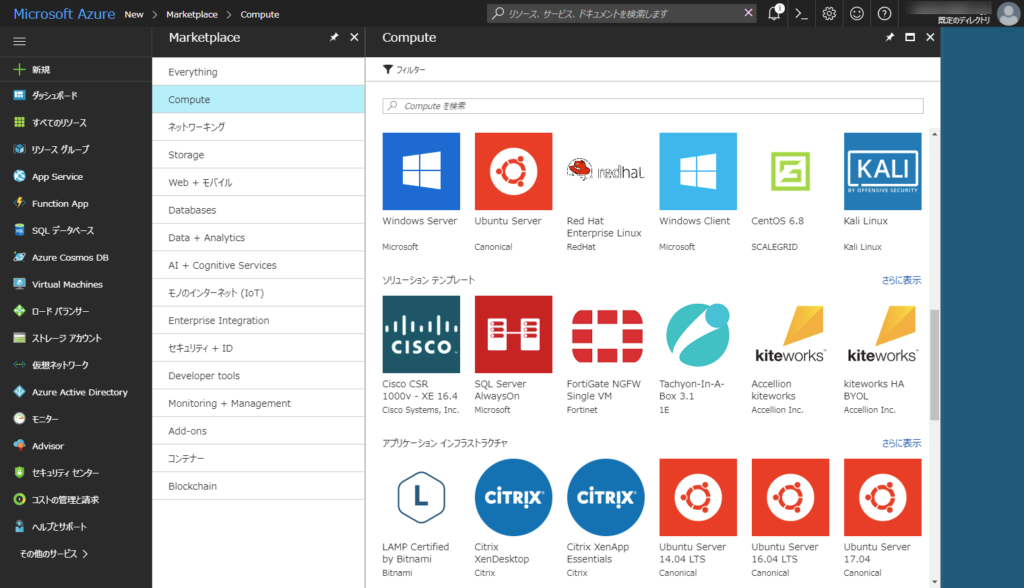The height and width of the screenshot is (588, 1024).
Task: Focus the Compute を検索 search field
Action: tap(653, 106)
